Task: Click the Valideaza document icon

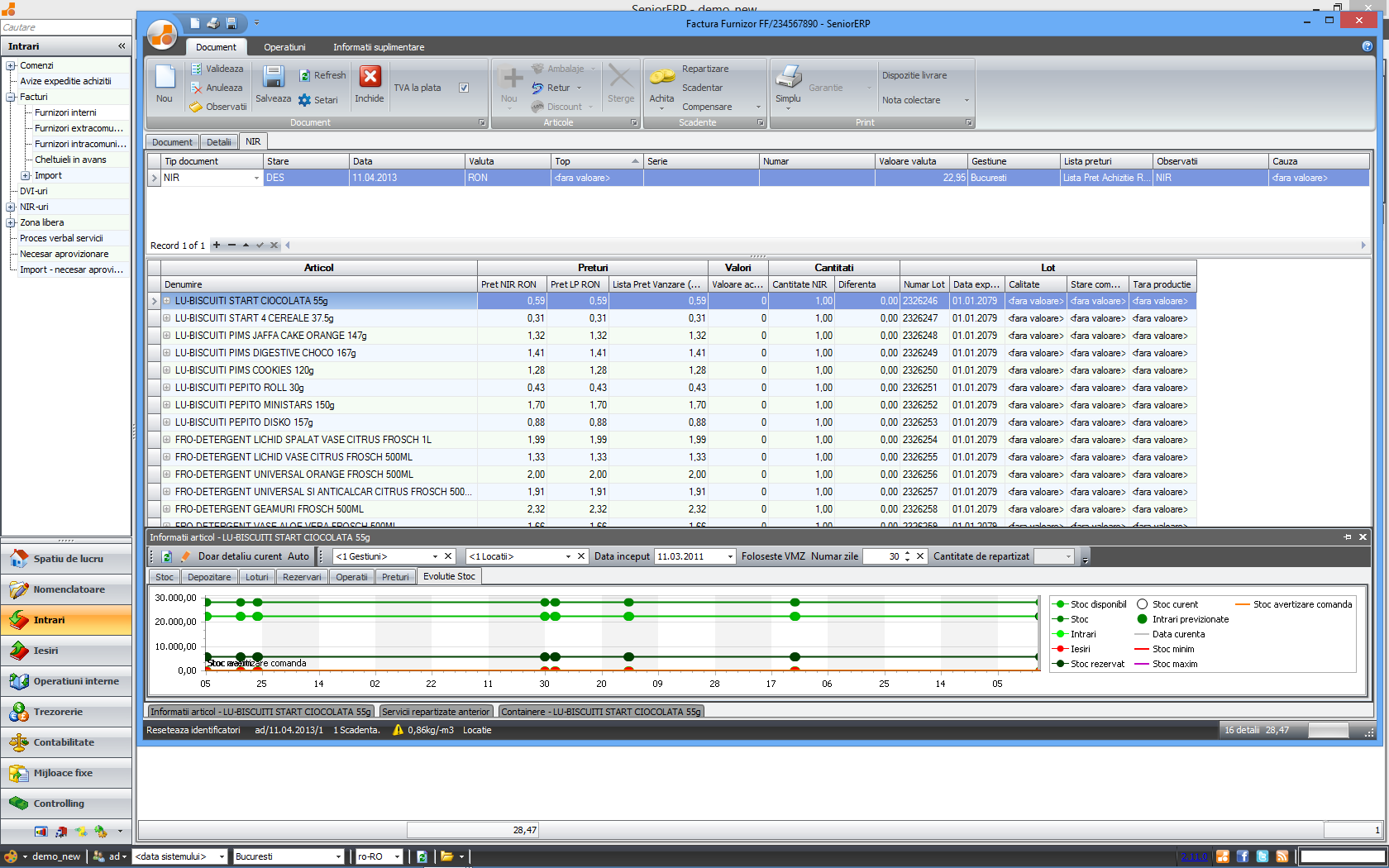Action: click(x=197, y=69)
